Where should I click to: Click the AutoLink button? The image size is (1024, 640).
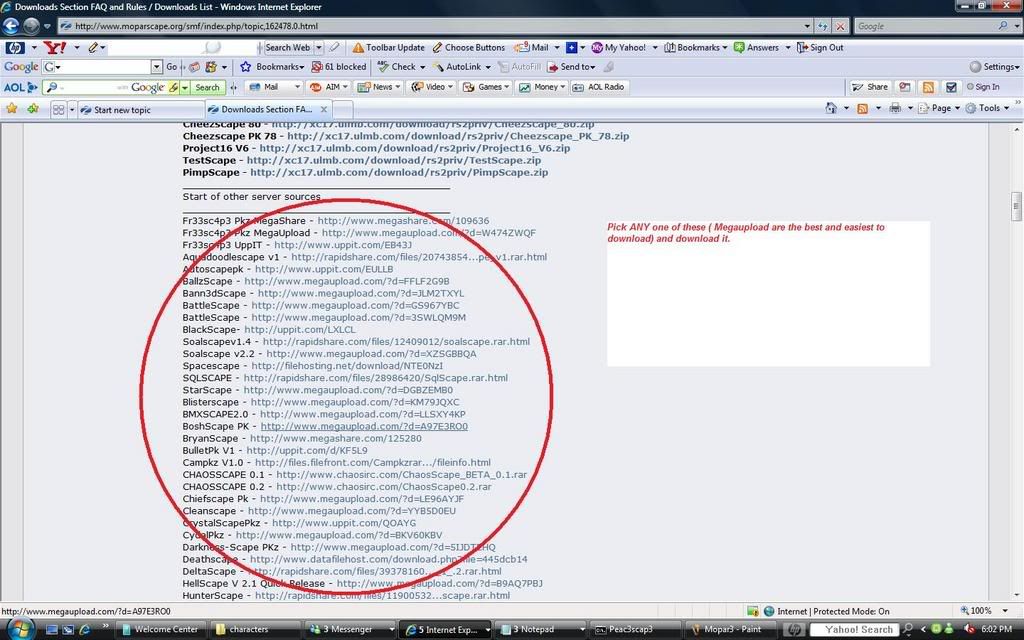[x=457, y=67]
